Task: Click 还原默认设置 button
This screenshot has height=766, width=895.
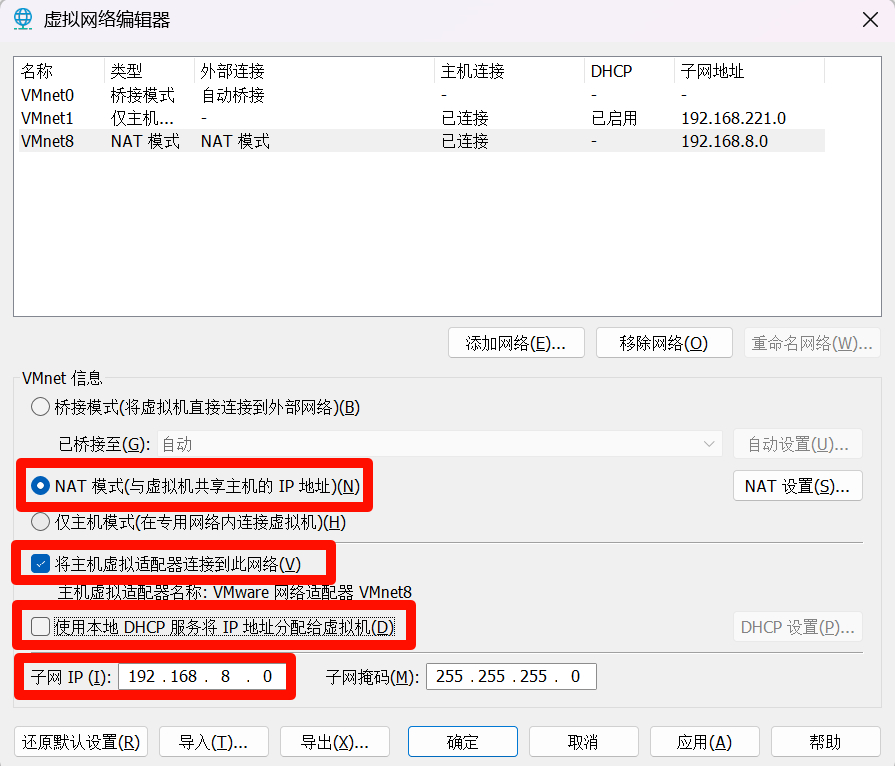Action: [x=82, y=742]
